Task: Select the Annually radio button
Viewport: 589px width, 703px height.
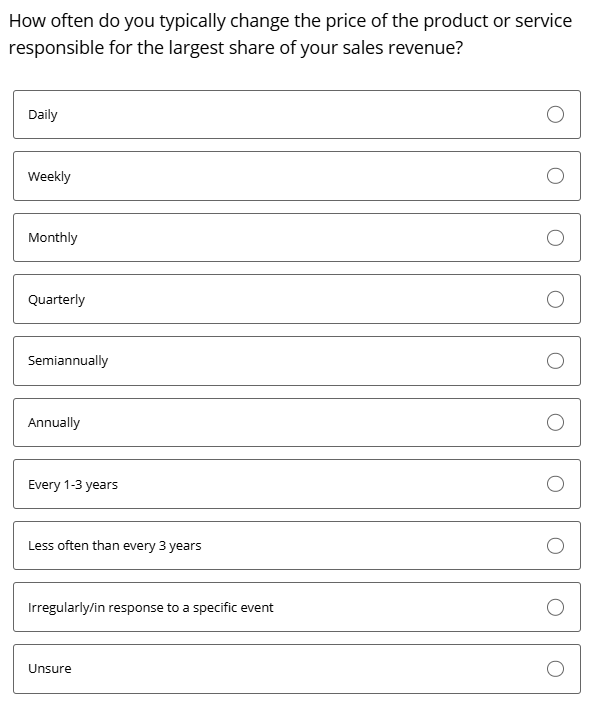Action: point(555,422)
